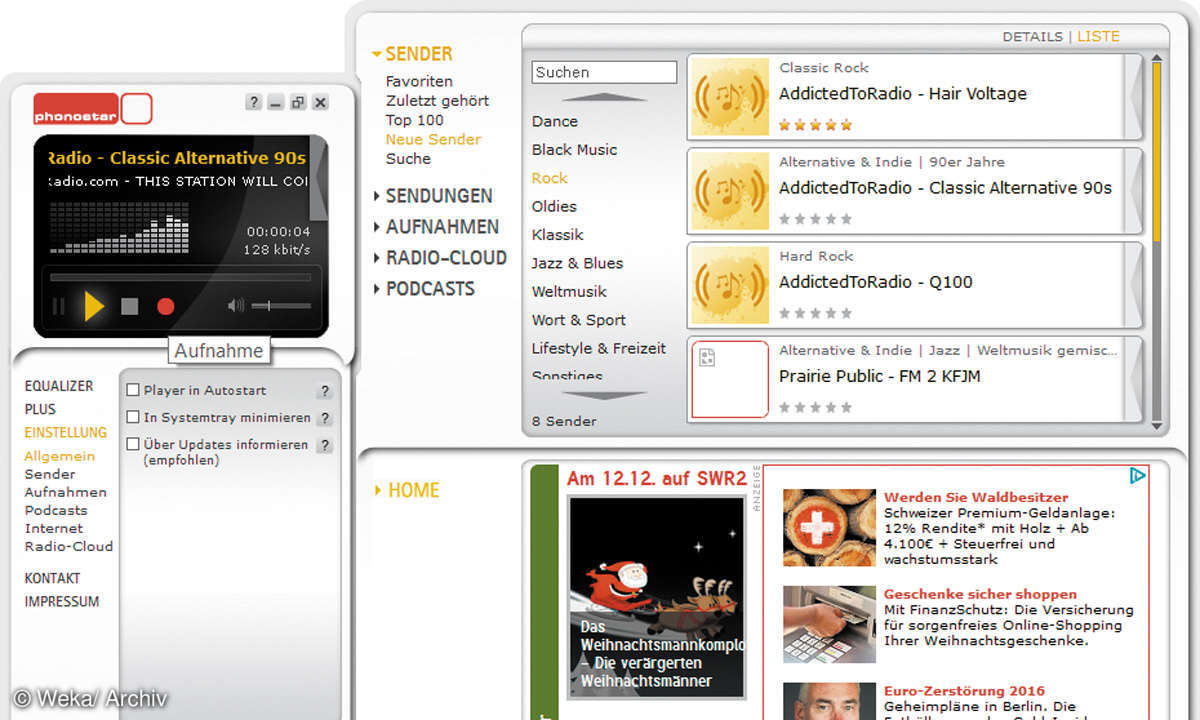Open Geschenke sicher shoppen ad link
This screenshot has height=720, width=1200.
point(980,594)
